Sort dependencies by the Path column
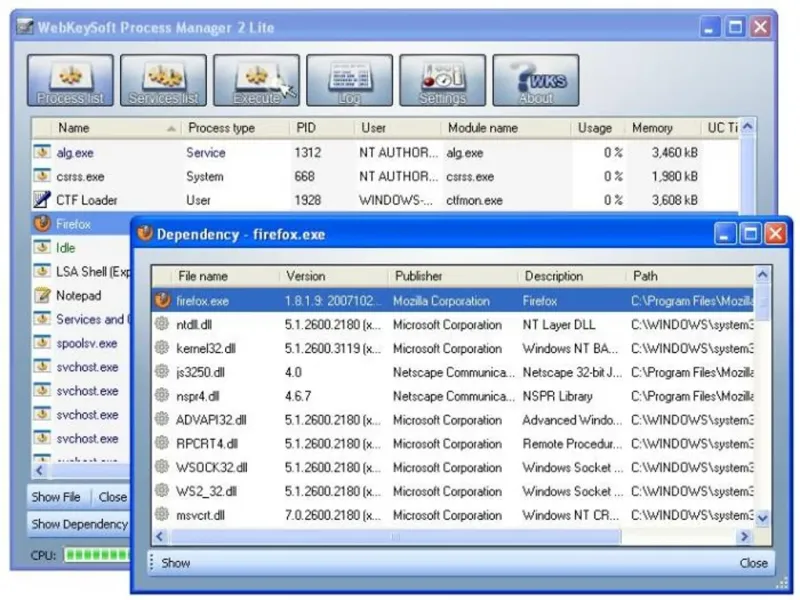 click(x=690, y=276)
